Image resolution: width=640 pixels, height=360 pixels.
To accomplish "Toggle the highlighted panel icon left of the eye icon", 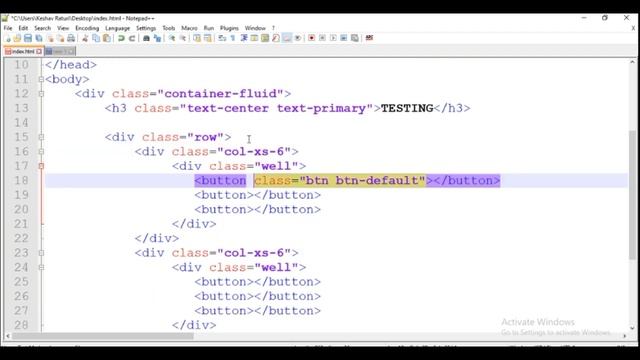I will coord(287,38).
